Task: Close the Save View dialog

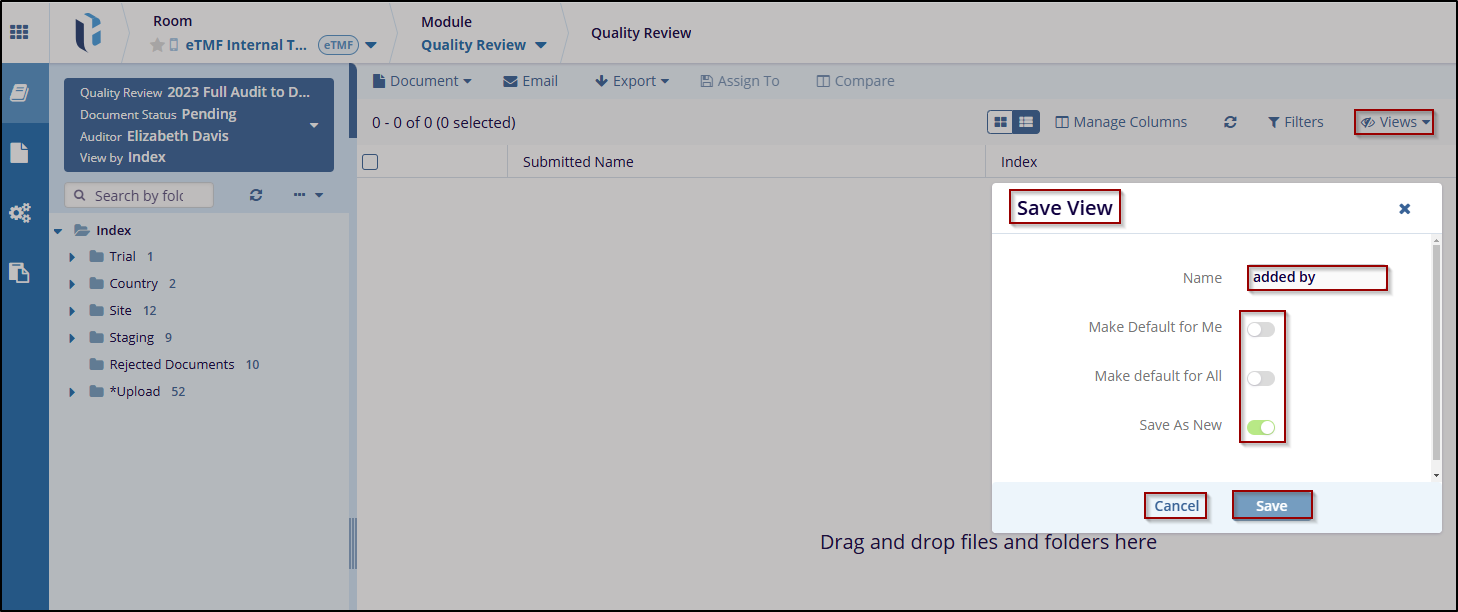Action: (x=1404, y=208)
